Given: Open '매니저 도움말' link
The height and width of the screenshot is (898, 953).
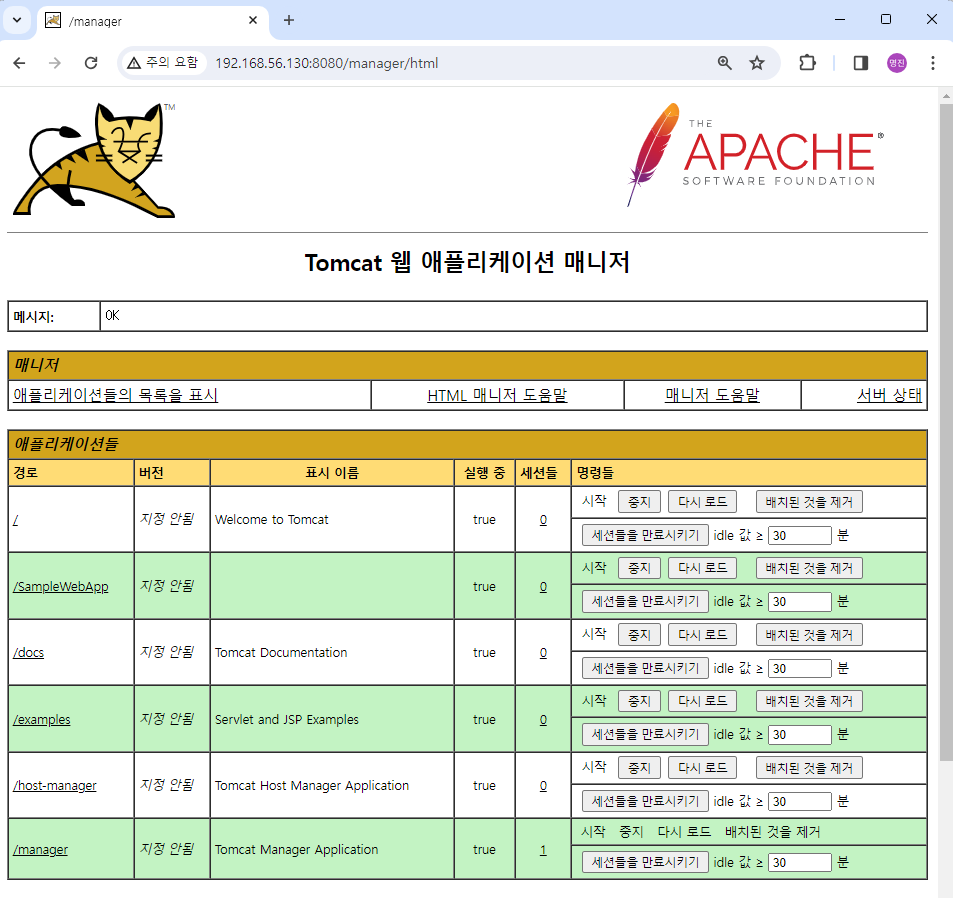Looking at the screenshot, I should [x=712, y=395].
